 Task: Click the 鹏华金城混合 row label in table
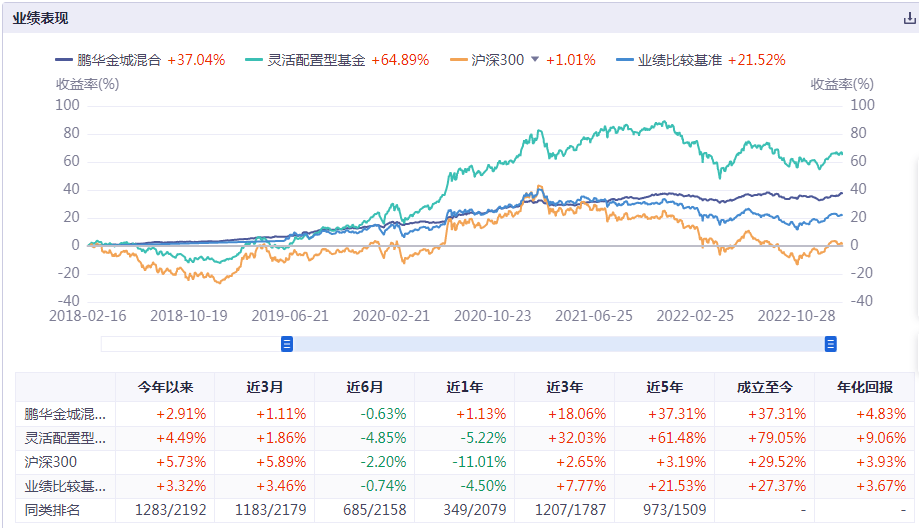[x=64, y=413]
